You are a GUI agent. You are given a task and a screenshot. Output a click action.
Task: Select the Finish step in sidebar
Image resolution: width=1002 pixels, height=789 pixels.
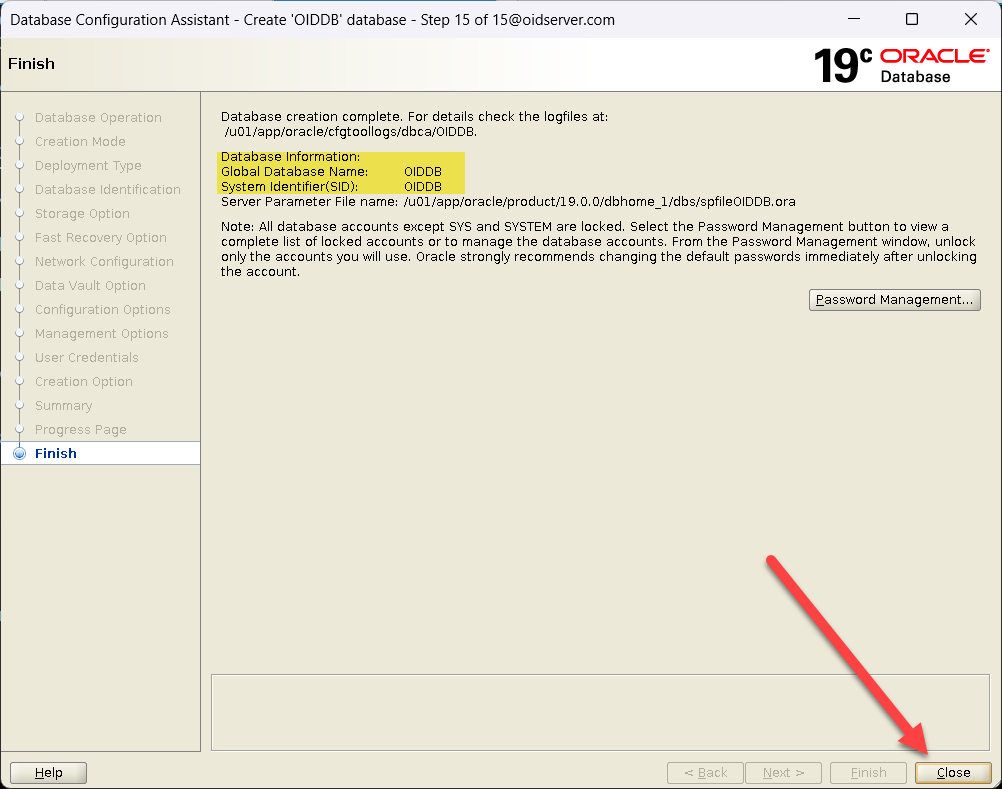click(56, 453)
